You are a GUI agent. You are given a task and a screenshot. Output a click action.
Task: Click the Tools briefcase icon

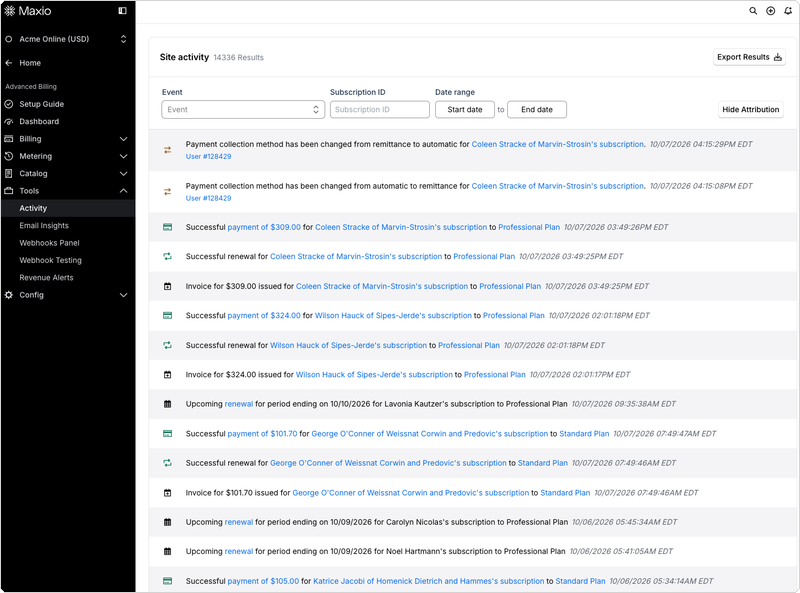[x=9, y=191]
